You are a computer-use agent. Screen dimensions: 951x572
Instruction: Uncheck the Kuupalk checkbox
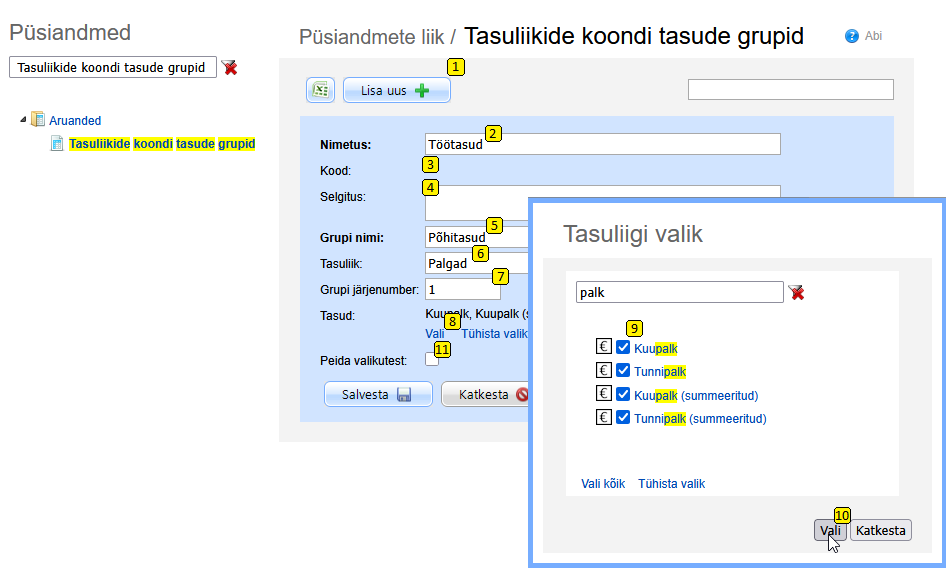pyautogui.click(x=623, y=348)
